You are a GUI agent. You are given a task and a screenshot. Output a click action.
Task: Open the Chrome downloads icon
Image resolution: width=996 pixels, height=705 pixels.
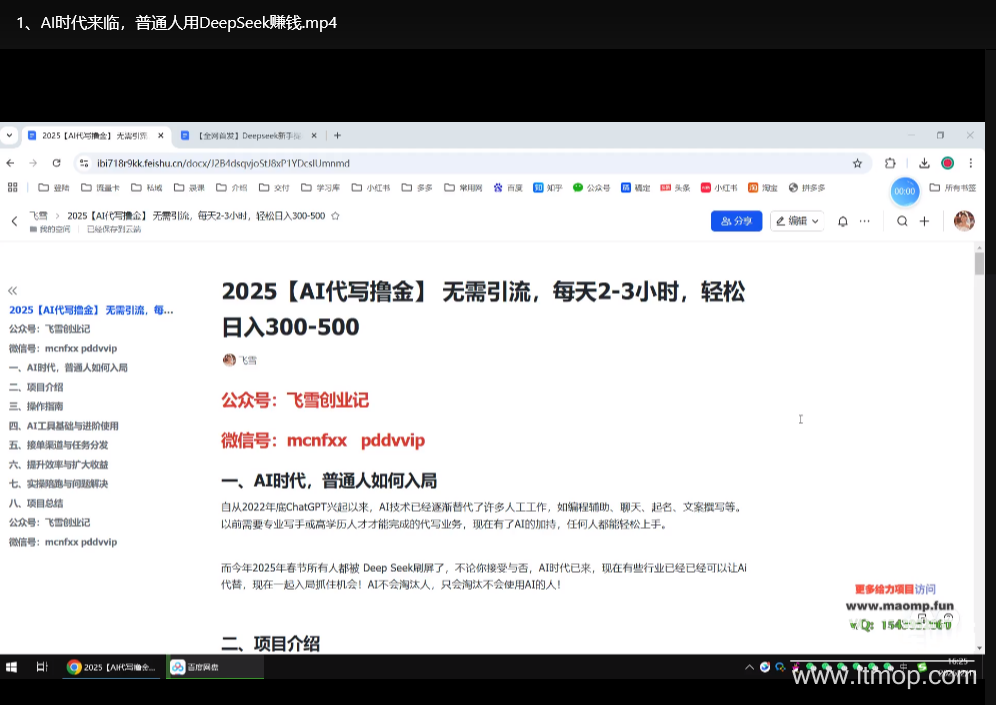(x=925, y=163)
